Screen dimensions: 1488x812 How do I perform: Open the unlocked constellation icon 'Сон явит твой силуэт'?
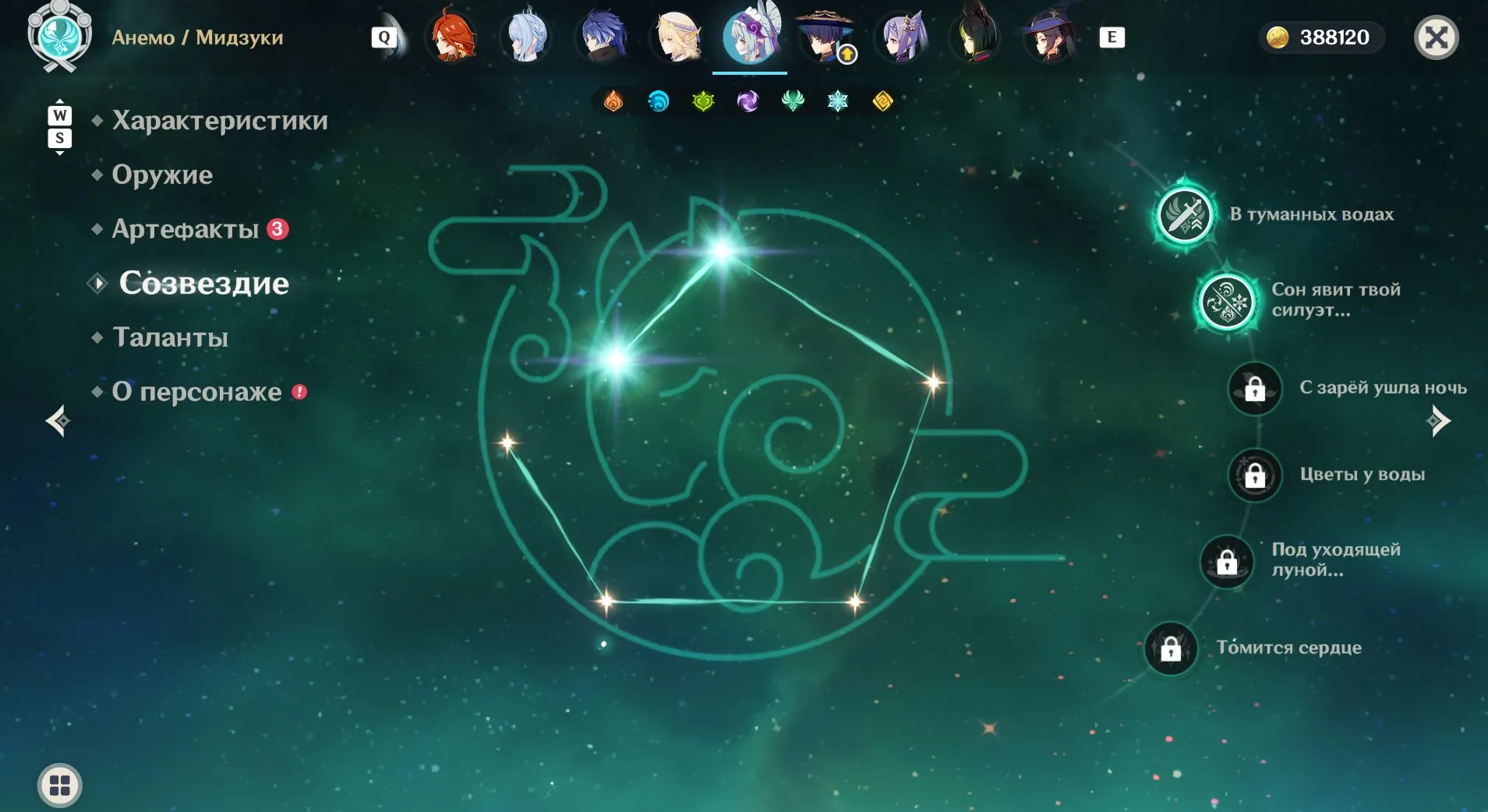click(x=1227, y=302)
